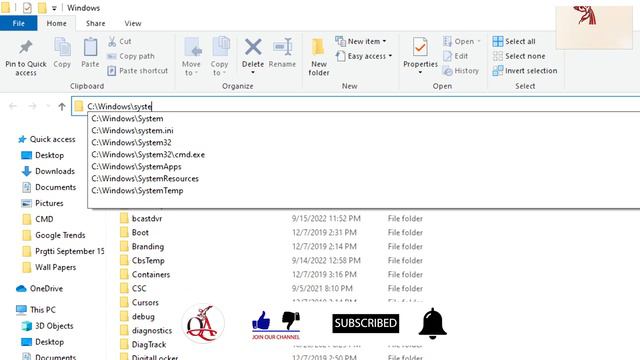Expand the Properties dropdown arrow
The height and width of the screenshot is (360, 640).
point(420,73)
